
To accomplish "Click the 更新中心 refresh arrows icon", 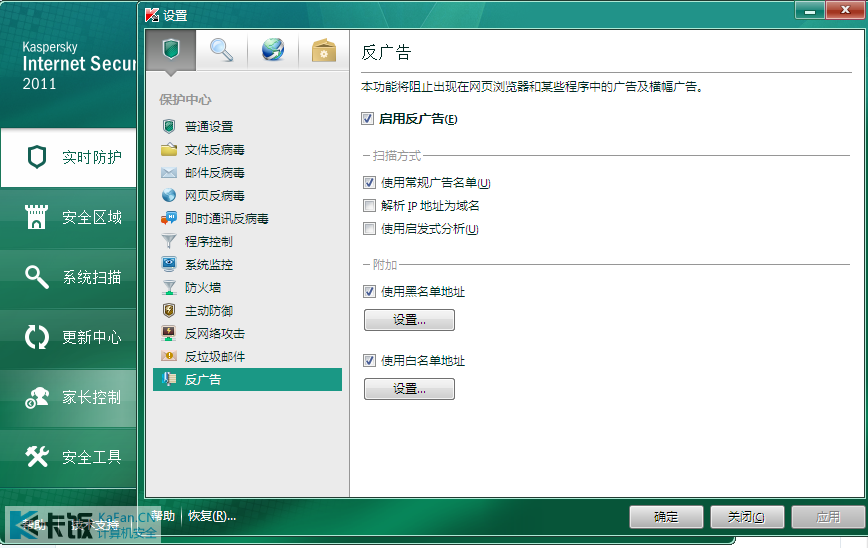I will 37,337.
